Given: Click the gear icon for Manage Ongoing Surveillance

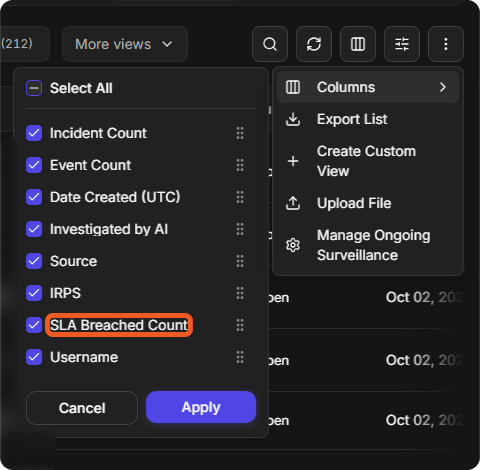Looking at the screenshot, I should pos(293,245).
